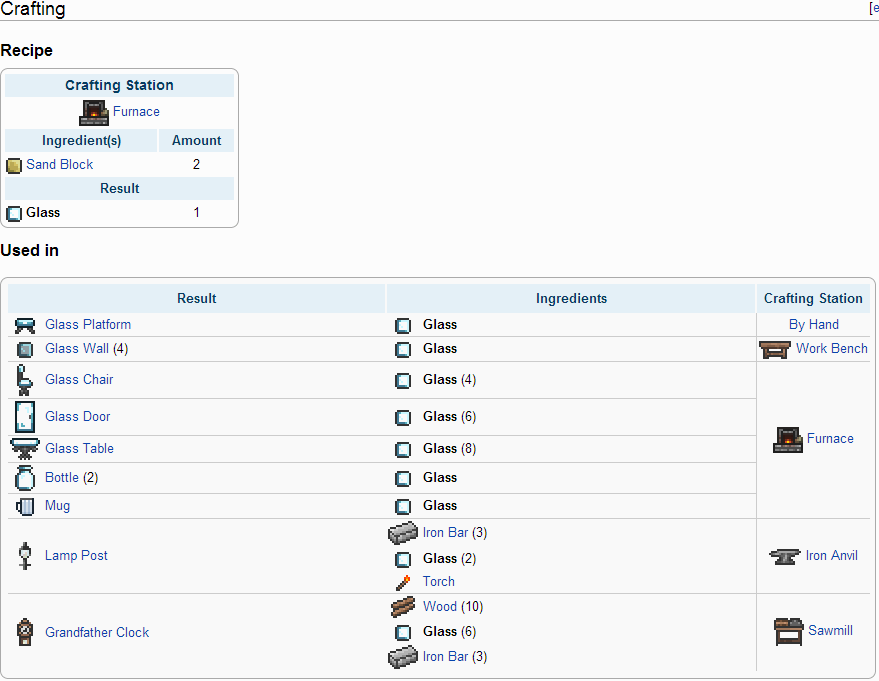Click the Glass icon in the Mug row
The width and height of the screenshot is (879, 681).
pos(403,507)
